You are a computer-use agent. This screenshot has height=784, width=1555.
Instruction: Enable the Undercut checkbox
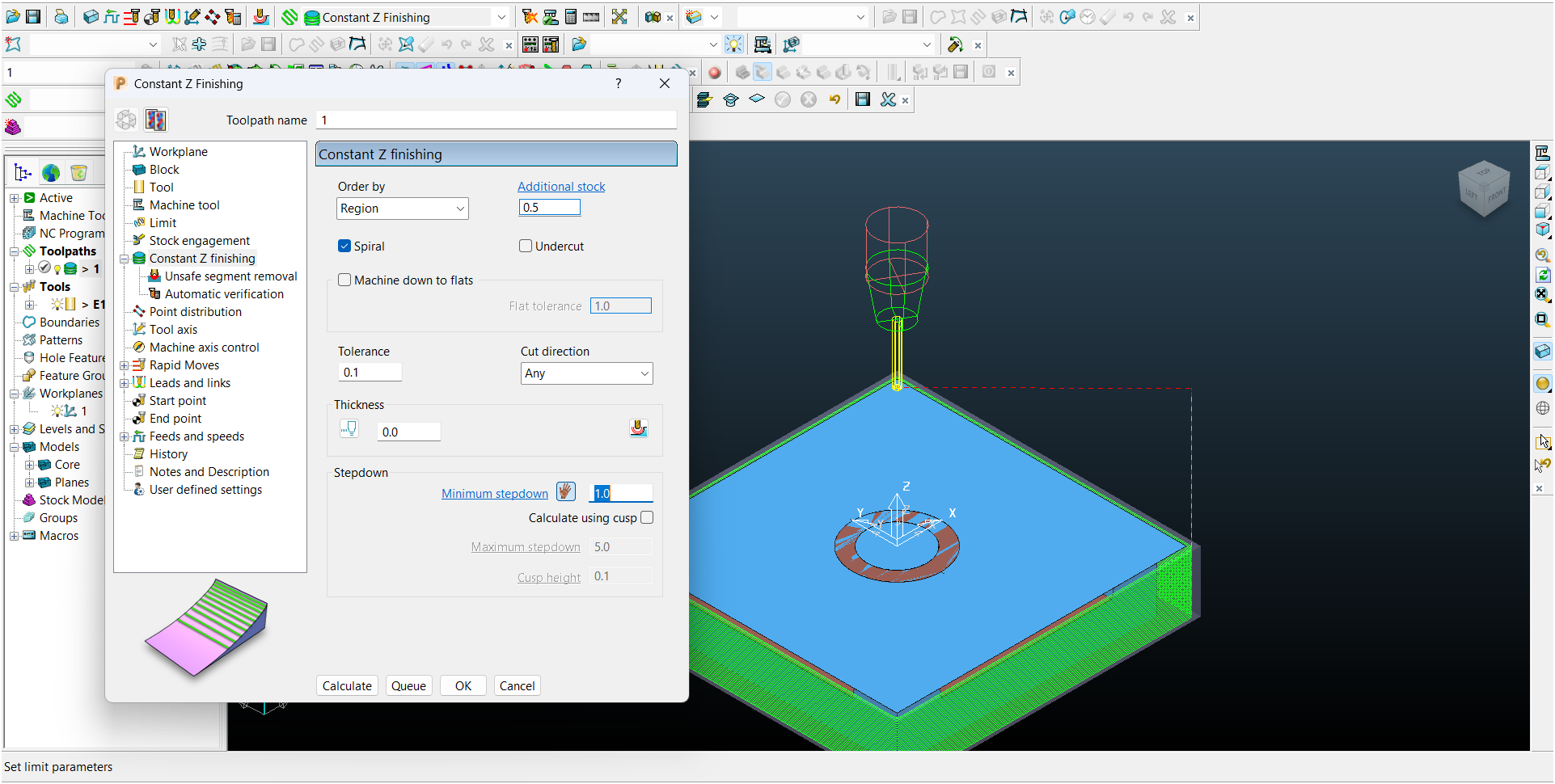tap(526, 247)
